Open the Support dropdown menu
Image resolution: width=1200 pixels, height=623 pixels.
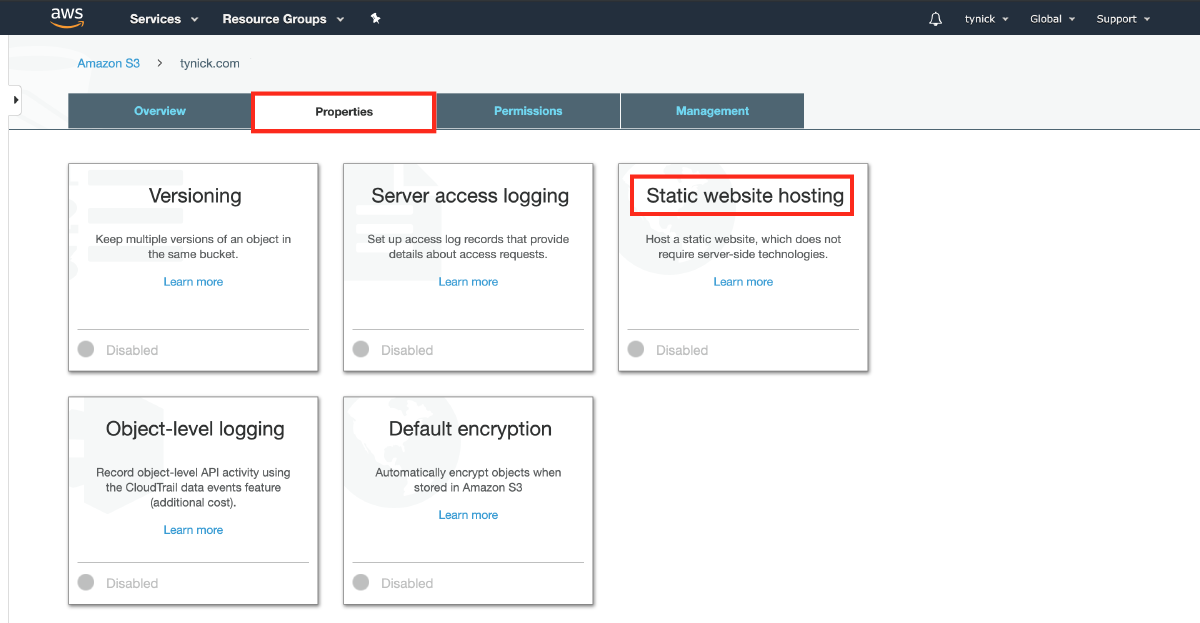pos(1123,19)
